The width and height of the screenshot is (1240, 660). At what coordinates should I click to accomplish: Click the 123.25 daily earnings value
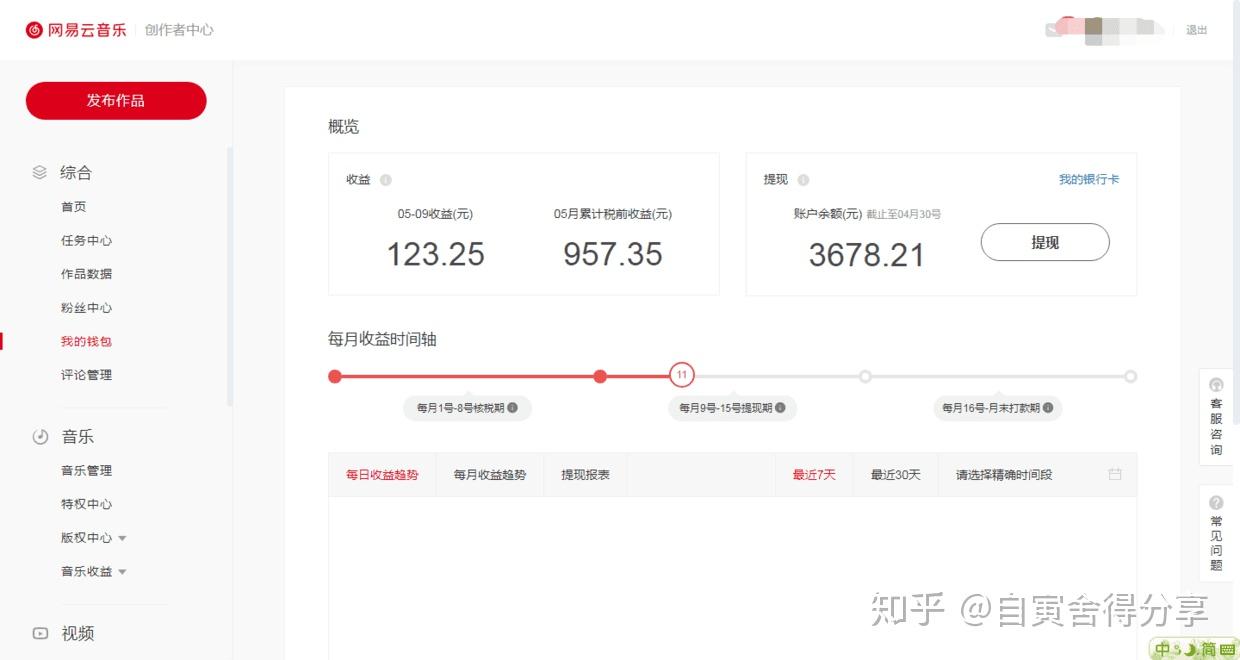click(436, 254)
